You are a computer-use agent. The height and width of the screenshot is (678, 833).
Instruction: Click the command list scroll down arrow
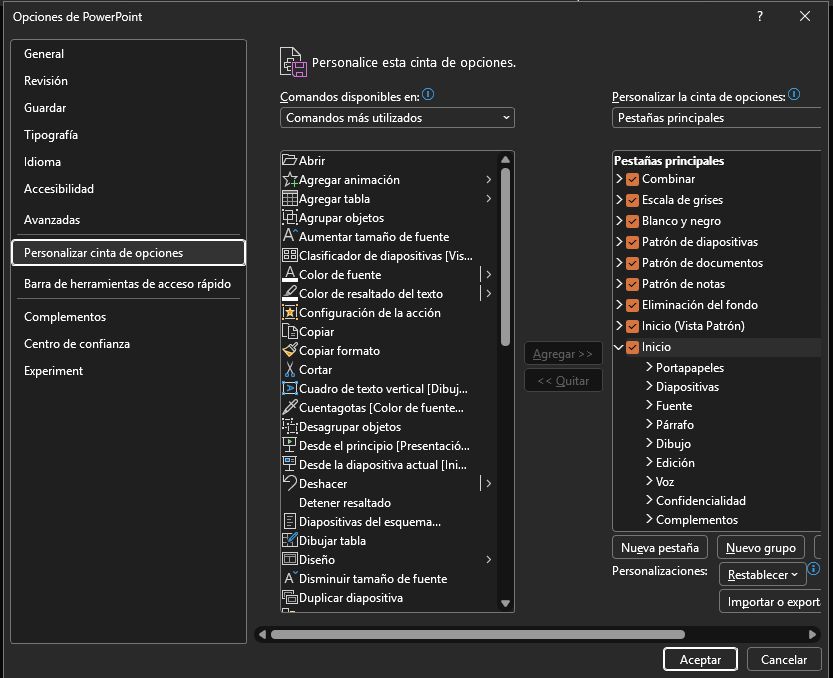click(x=505, y=603)
